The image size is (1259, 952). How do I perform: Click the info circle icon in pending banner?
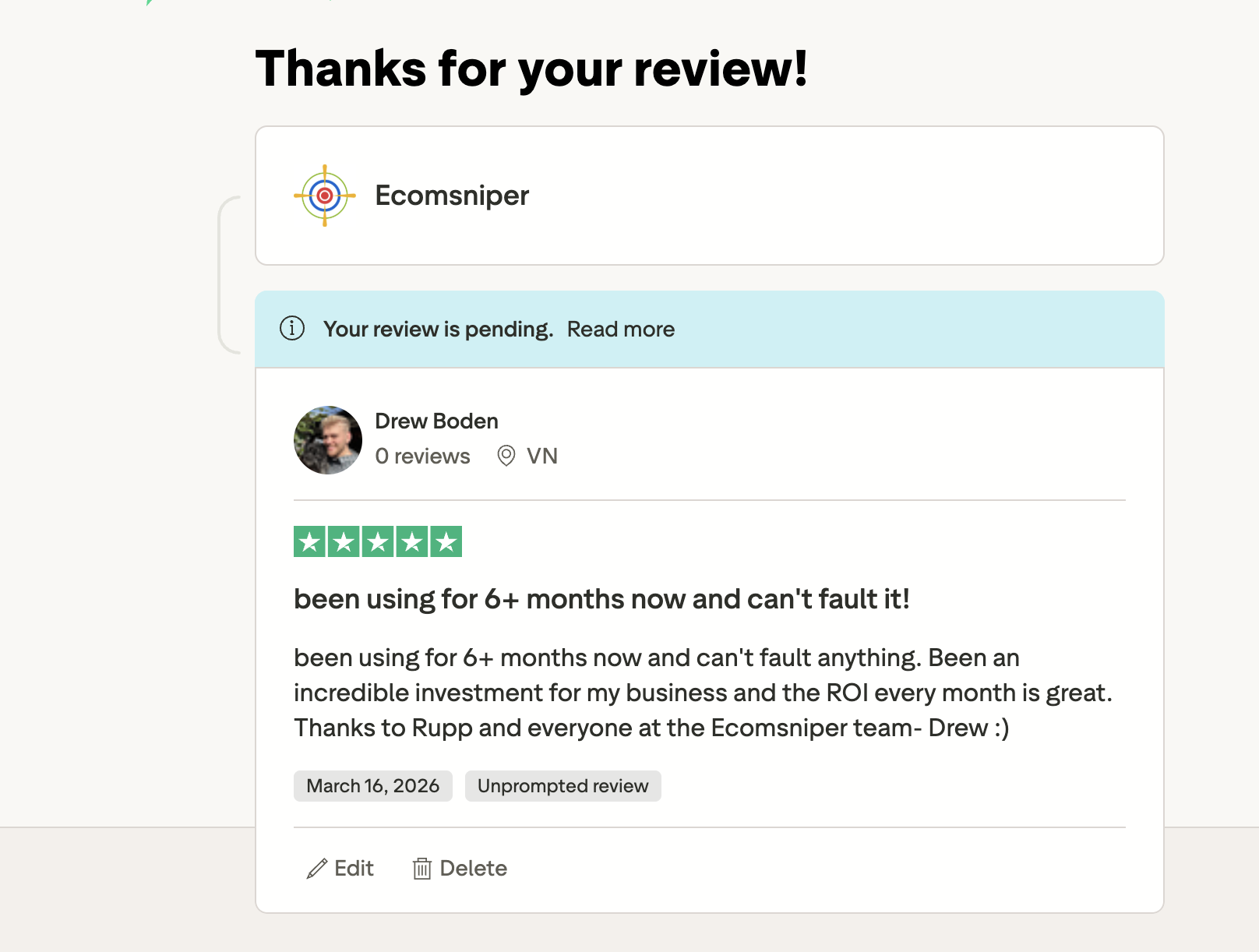pos(292,329)
